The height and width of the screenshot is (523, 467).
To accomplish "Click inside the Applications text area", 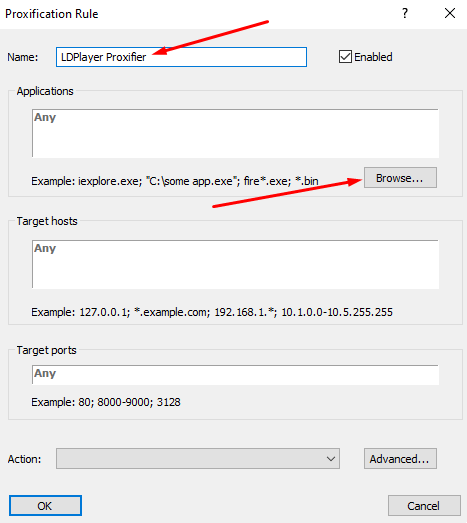I will 236,133.
